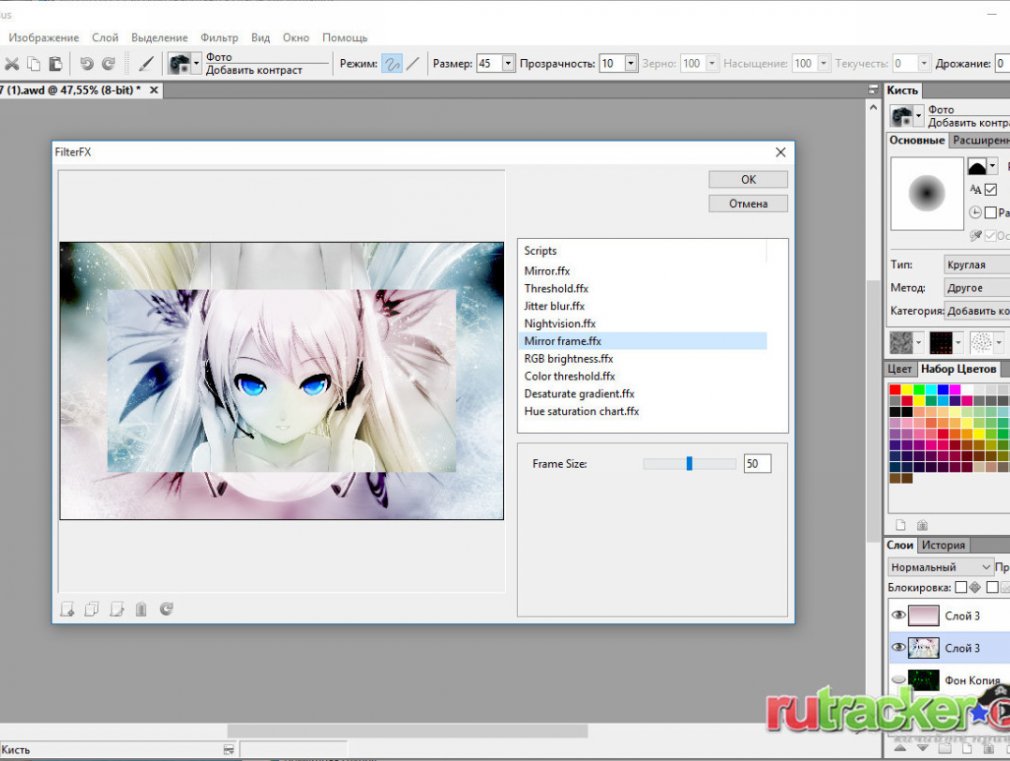The width and height of the screenshot is (1010, 761).
Task: Click the Frame Size slider handle
Action: click(x=689, y=463)
